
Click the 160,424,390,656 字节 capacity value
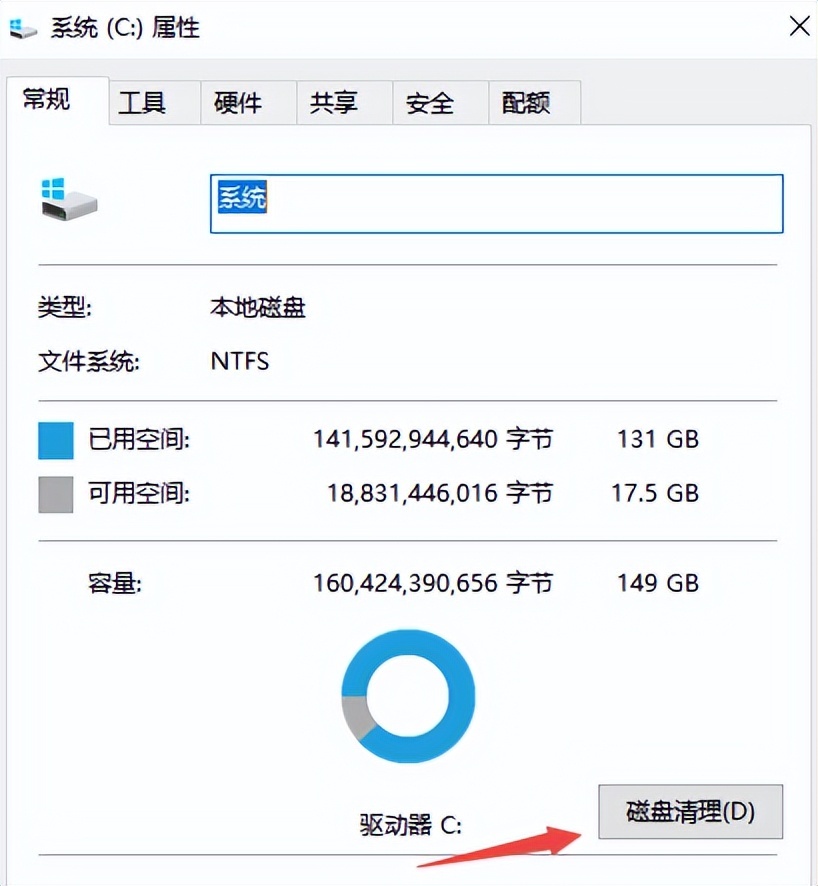coord(433,583)
